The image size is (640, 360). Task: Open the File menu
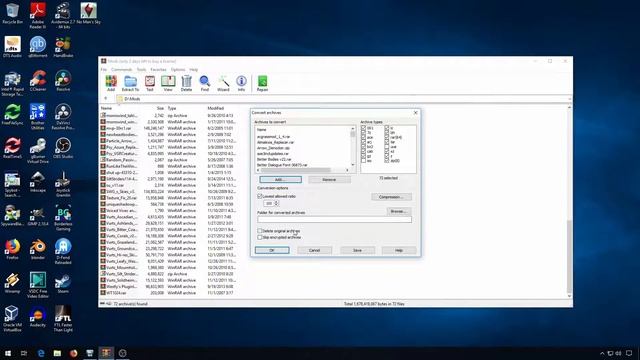click(x=104, y=70)
